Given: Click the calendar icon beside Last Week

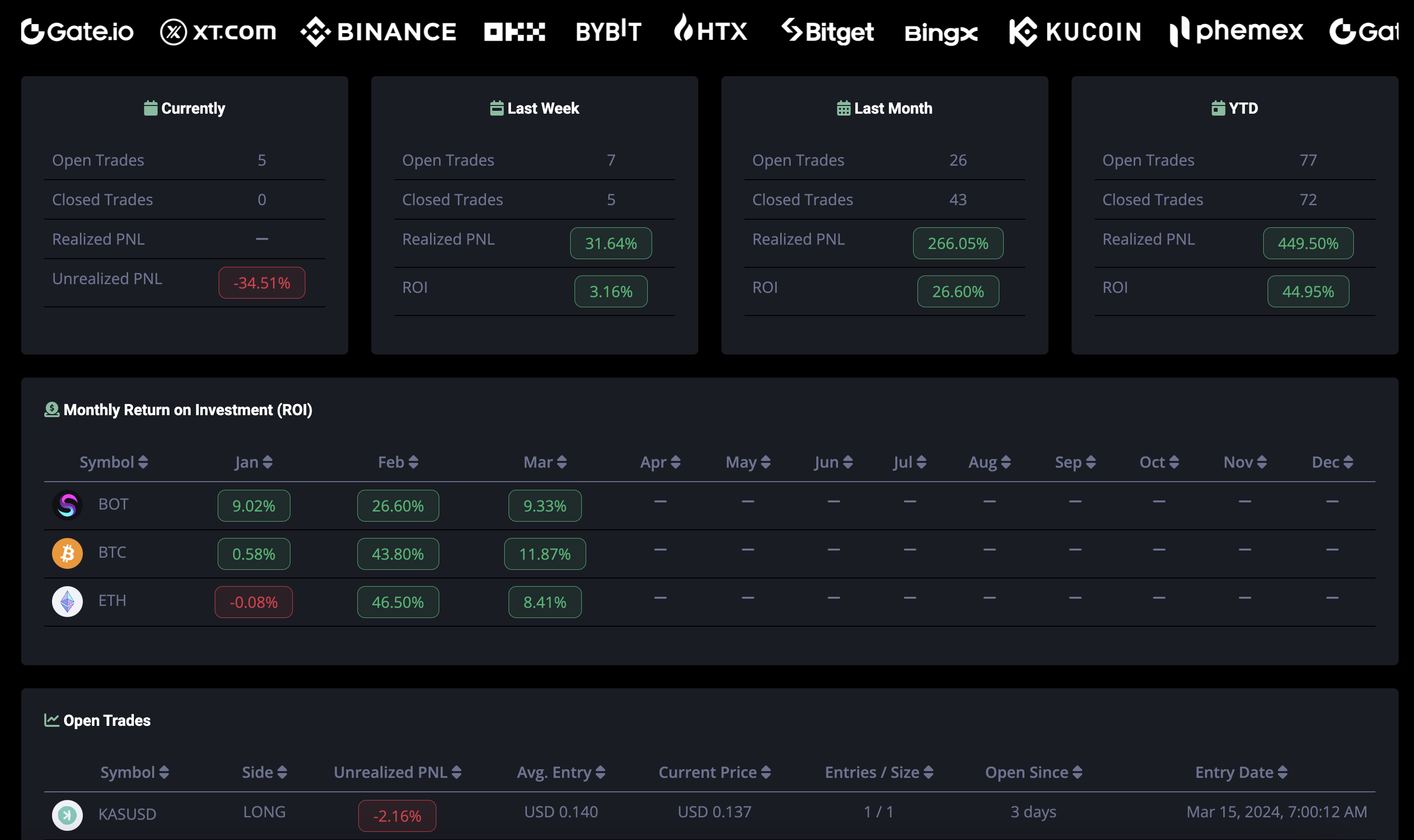Looking at the screenshot, I should click(496, 107).
